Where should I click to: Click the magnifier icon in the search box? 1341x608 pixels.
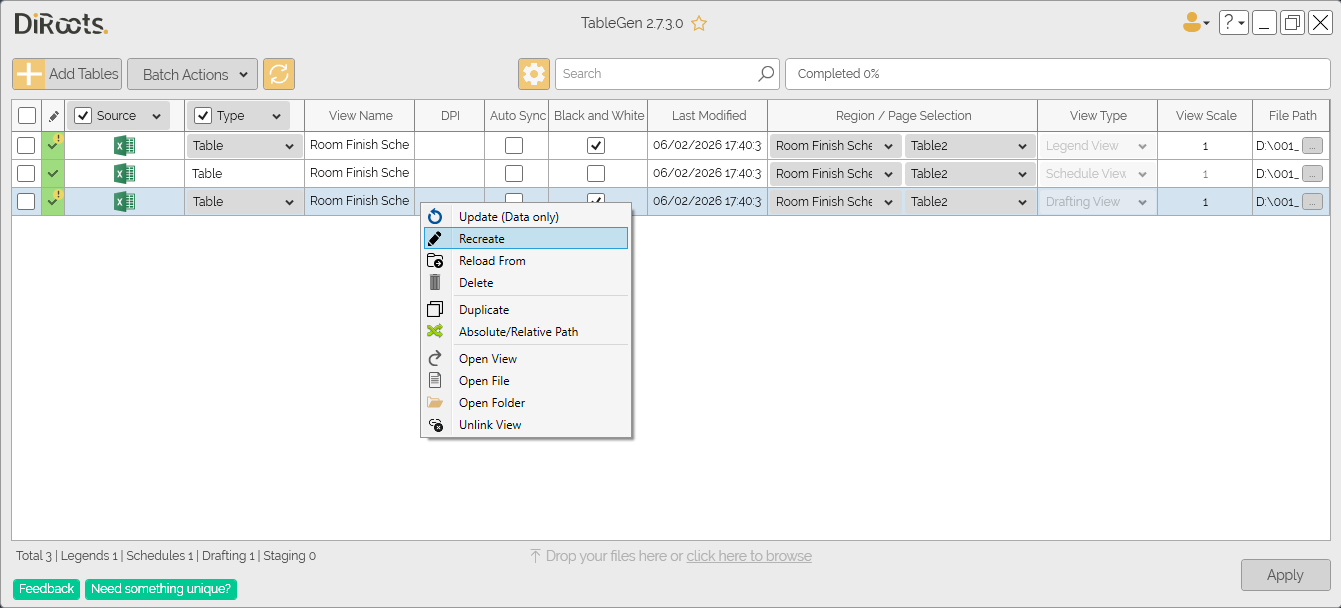point(766,73)
